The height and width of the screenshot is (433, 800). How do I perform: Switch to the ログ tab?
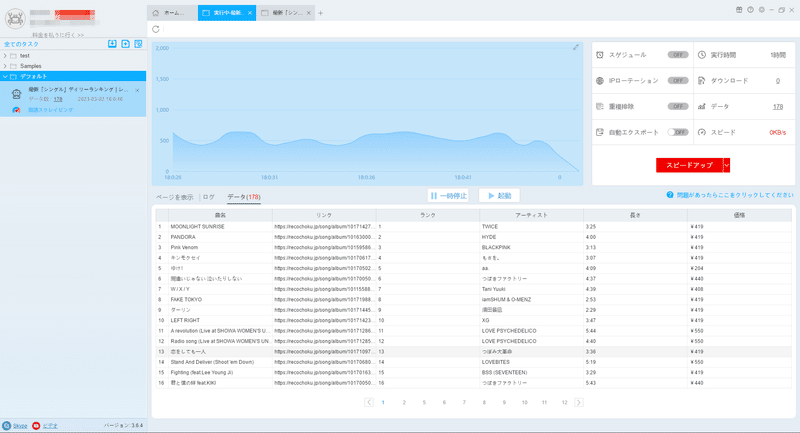[209, 197]
